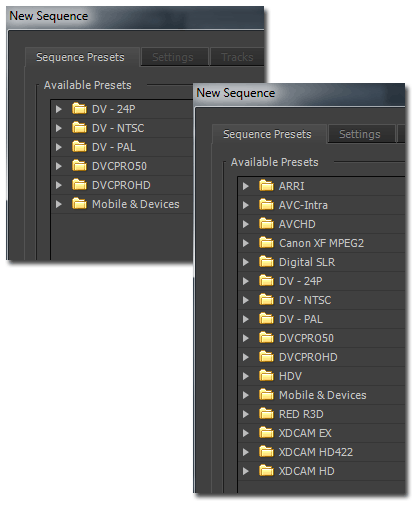
Task: Click the XDCAM HD folder icon
Action: coord(266,470)
